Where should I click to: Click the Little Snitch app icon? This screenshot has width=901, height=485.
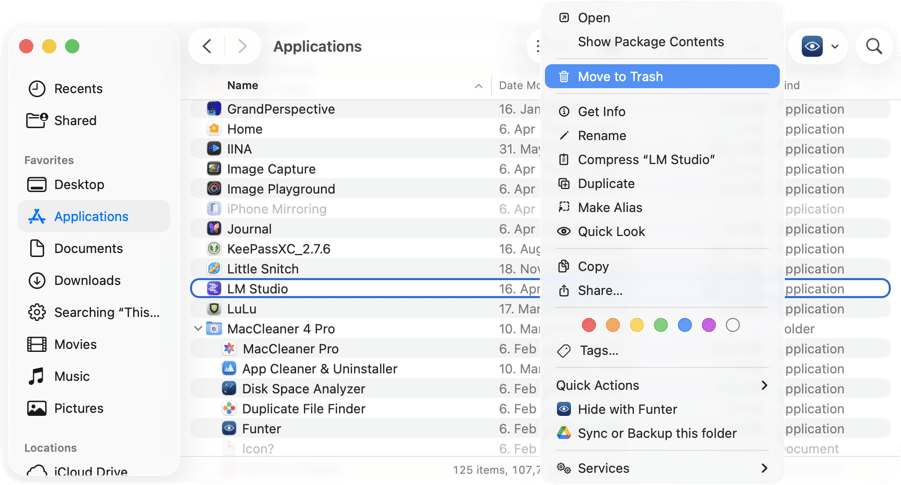tap(214, 268)
